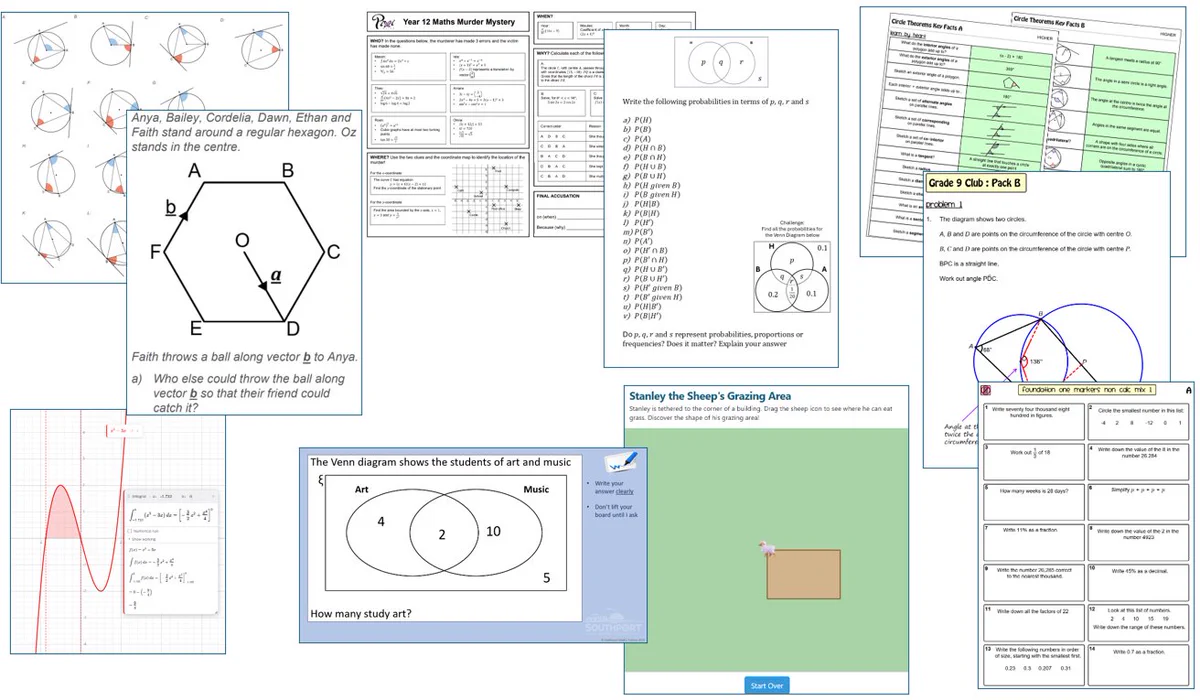
Task: Click 'Write 45% as a decimal' question
Action: click(1141, 569)
